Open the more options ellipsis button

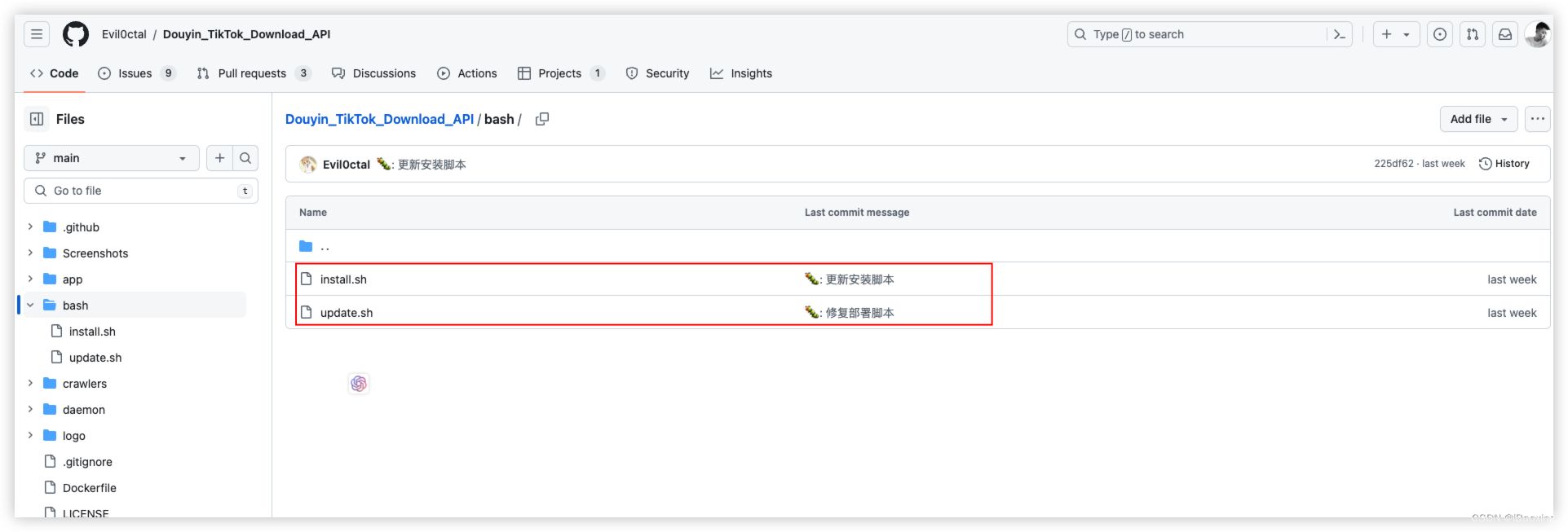coord(1538,119)
